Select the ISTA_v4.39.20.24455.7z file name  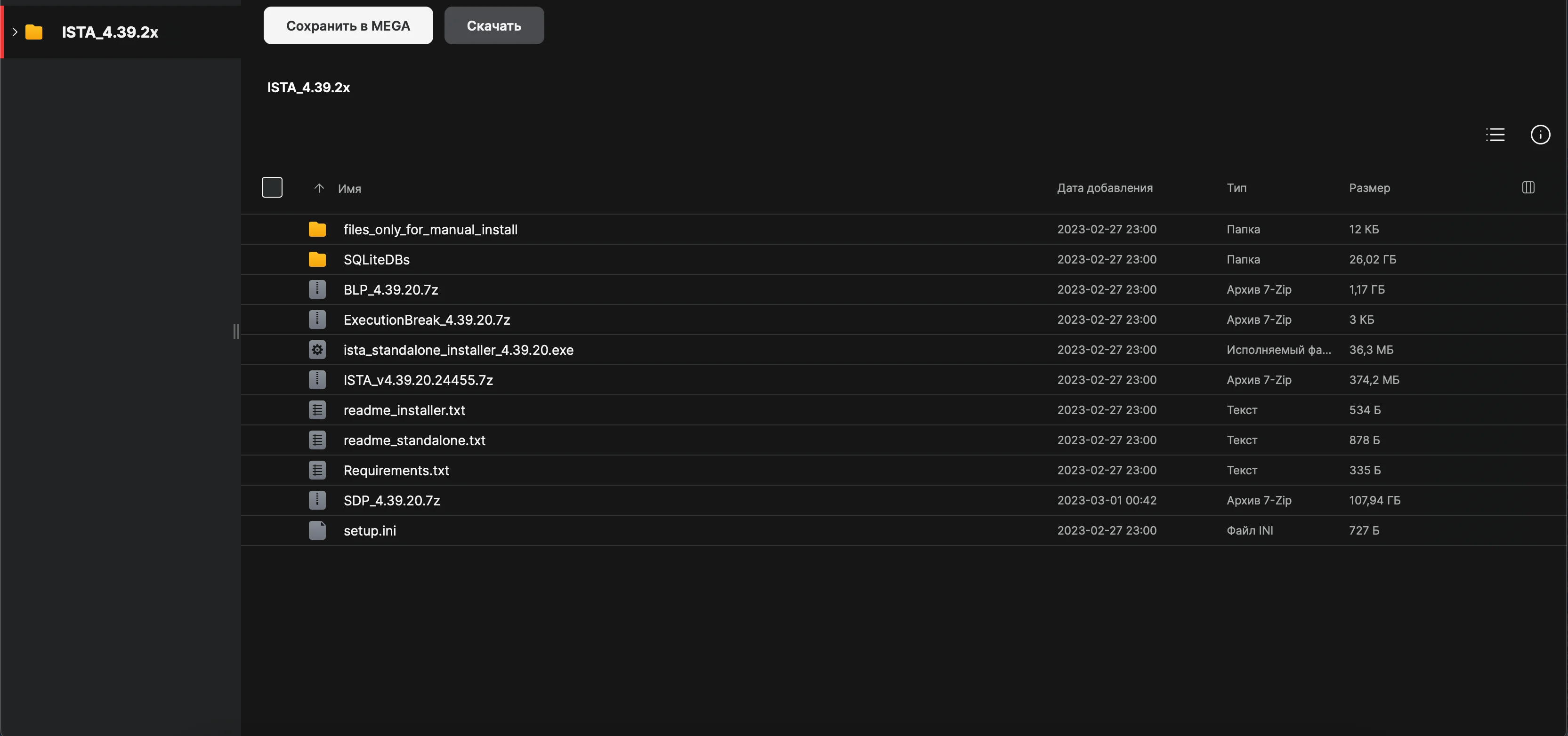coord(418,380)
